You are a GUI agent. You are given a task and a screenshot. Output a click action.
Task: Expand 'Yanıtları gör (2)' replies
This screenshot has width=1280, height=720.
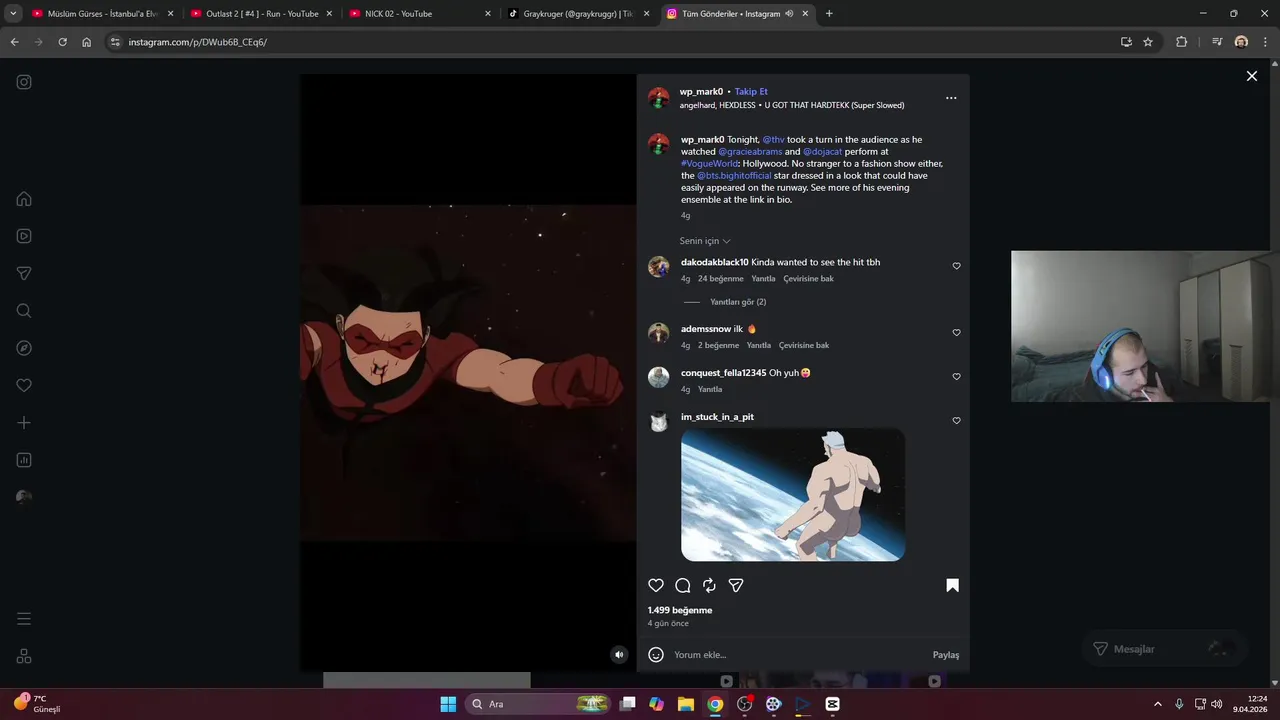click(738, 302)
